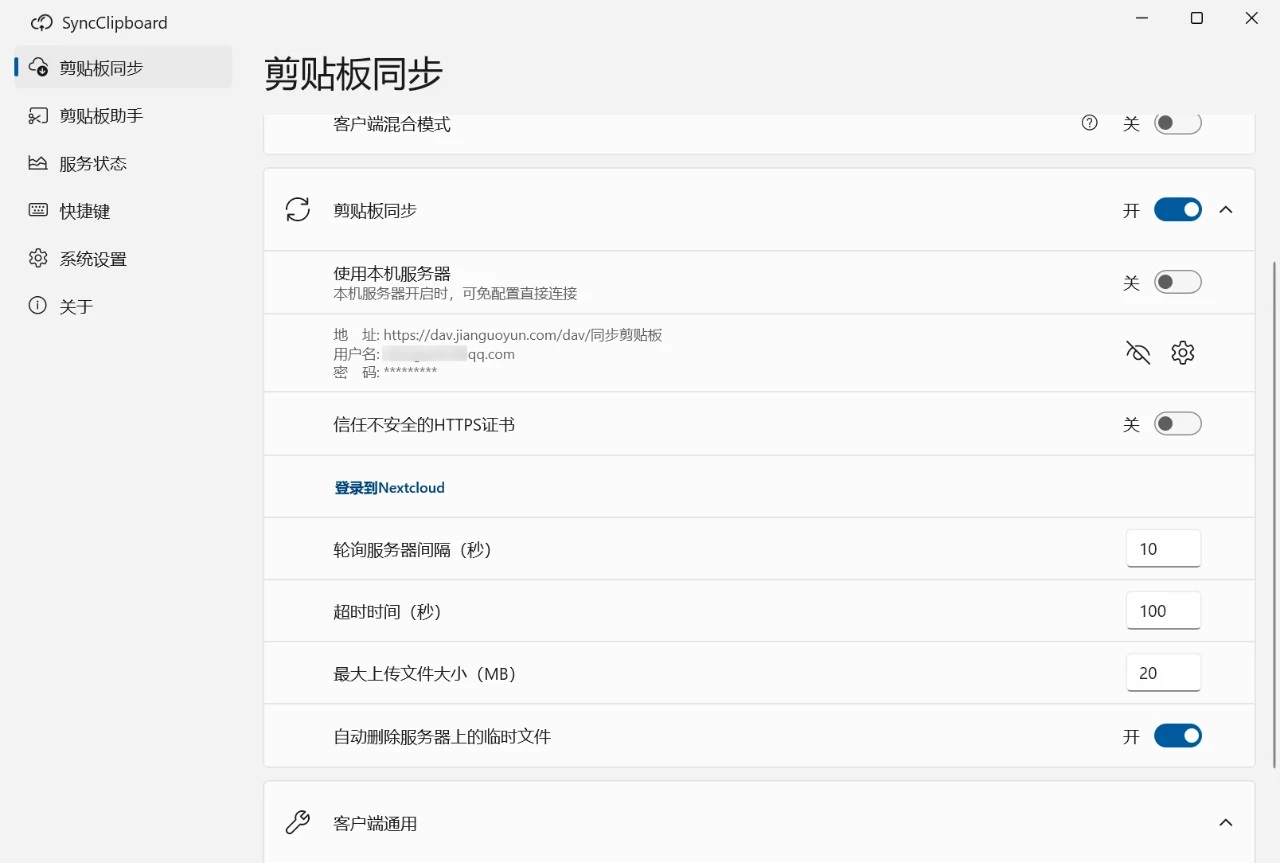Reveal hidden account info with eye icon

click(1138, 352)
